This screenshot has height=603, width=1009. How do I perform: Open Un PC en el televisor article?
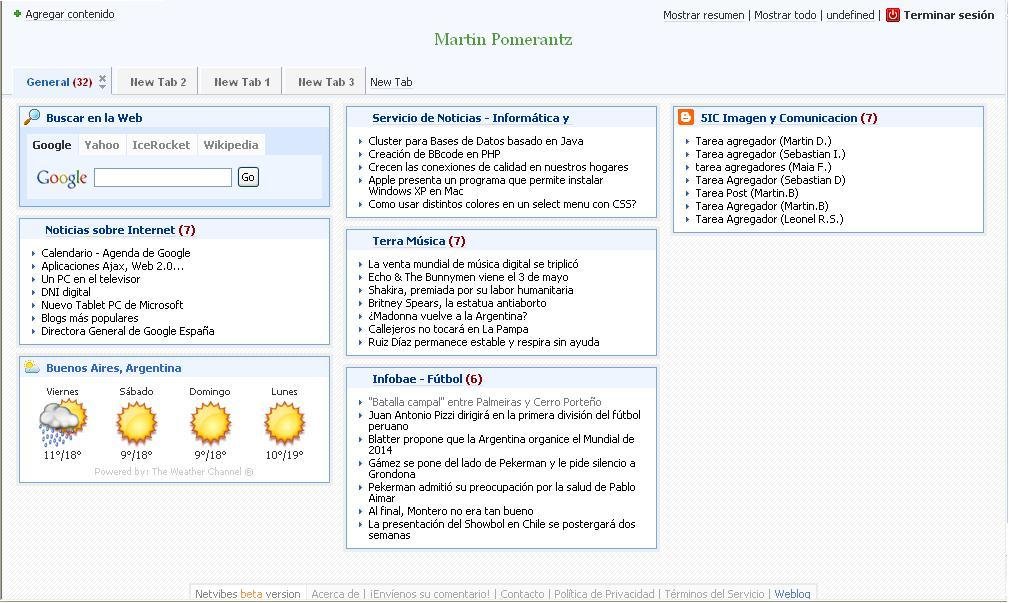tap(91, 279)
